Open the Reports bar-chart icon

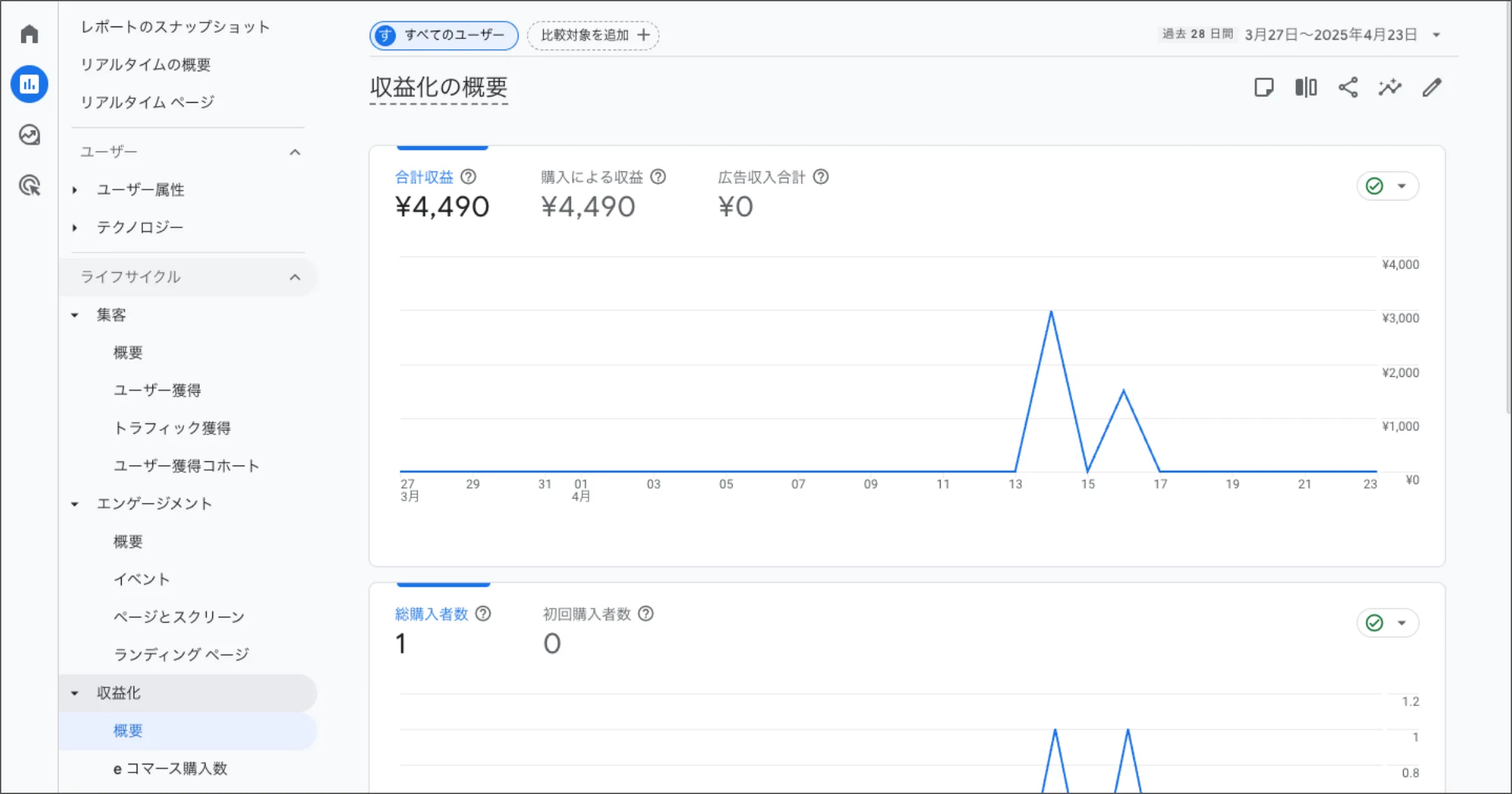pos(29,84)
